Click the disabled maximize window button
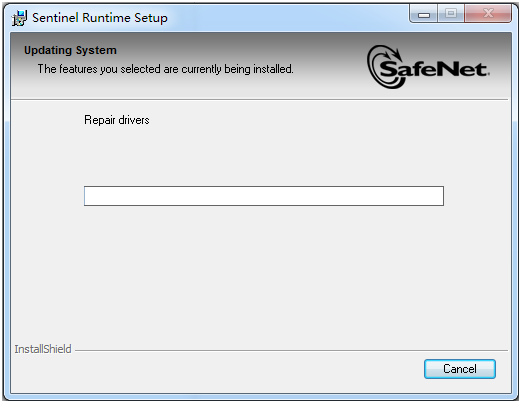 [451, 14]
